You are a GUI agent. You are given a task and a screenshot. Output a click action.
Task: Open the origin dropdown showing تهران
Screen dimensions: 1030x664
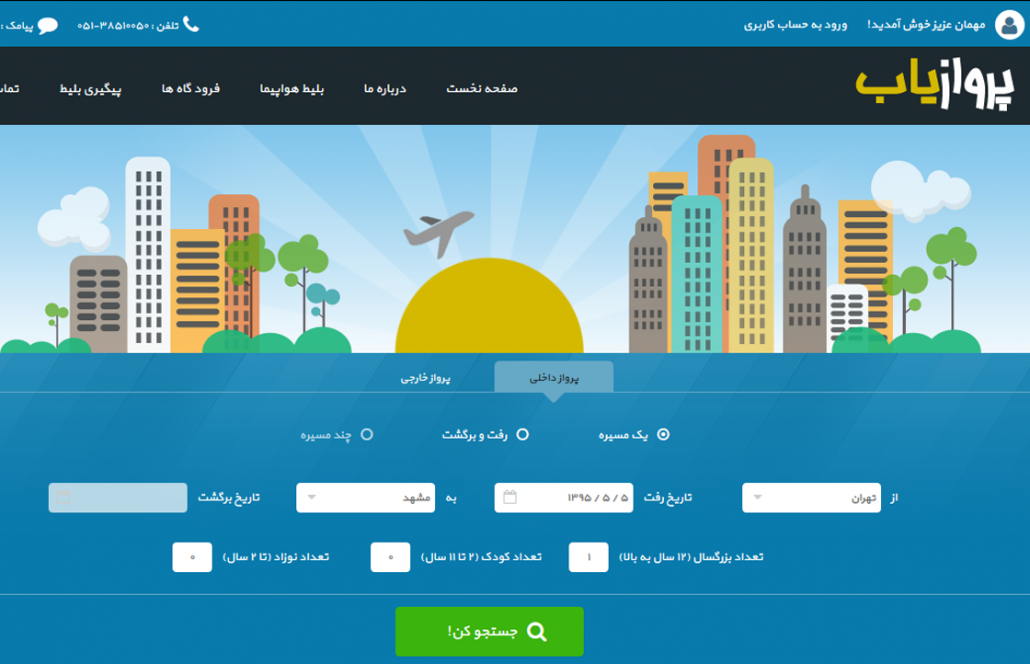click(x=810, y=497)
